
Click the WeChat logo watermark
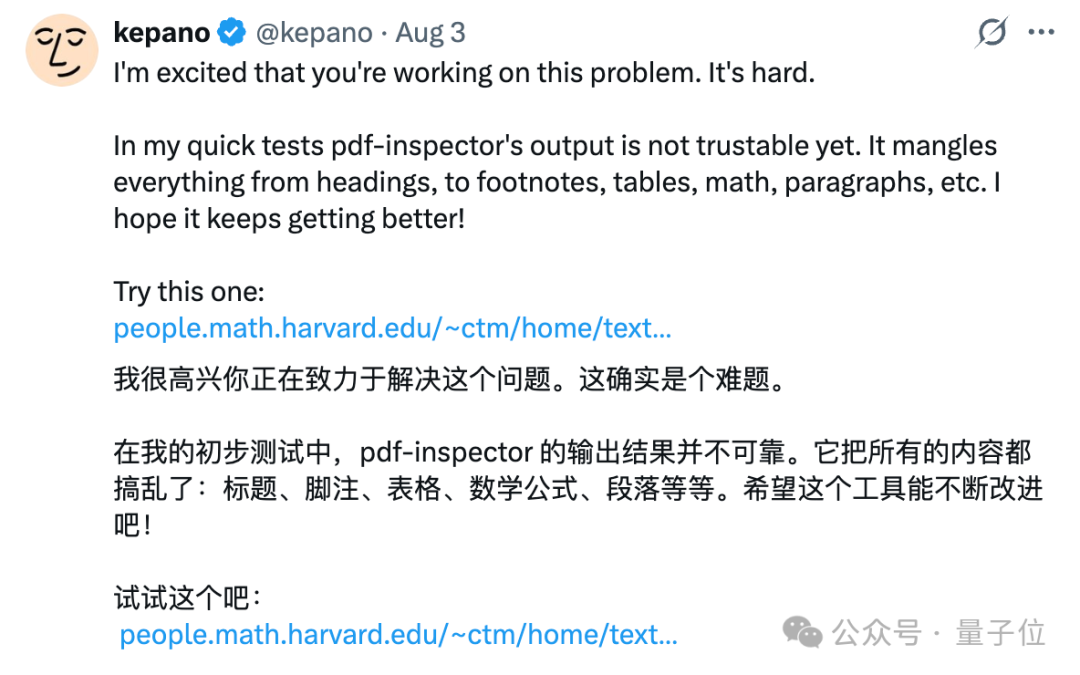point(802,632)
